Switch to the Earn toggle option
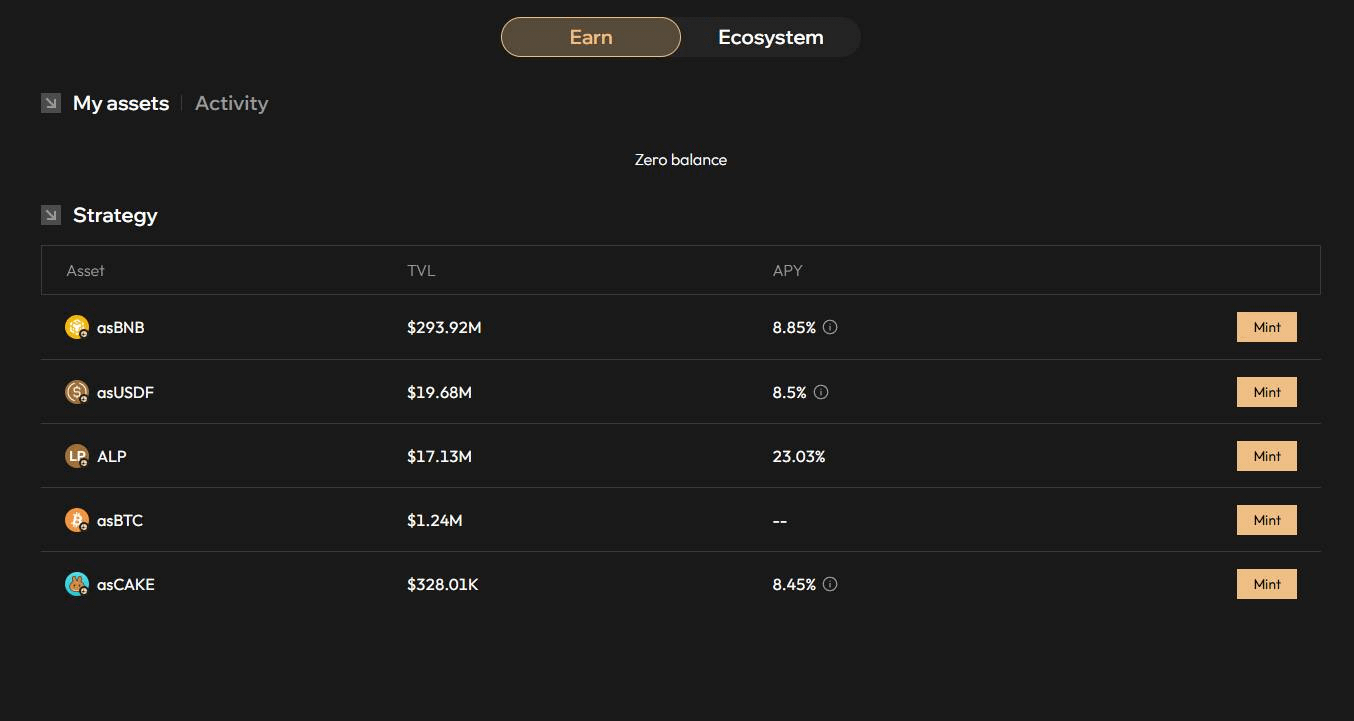Viewport: 1354px width, 721px height. [591, 37]
